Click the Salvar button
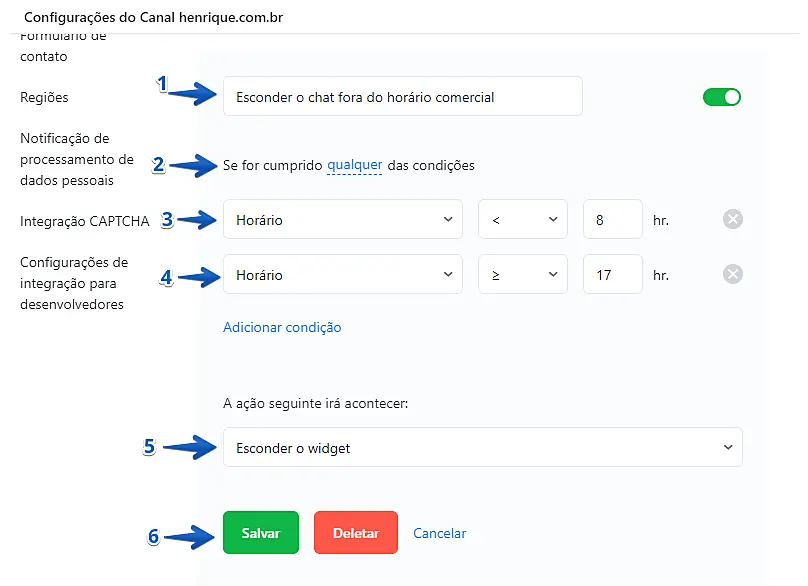808x586 pixels. pyautogui.click(x=260, y=533)
